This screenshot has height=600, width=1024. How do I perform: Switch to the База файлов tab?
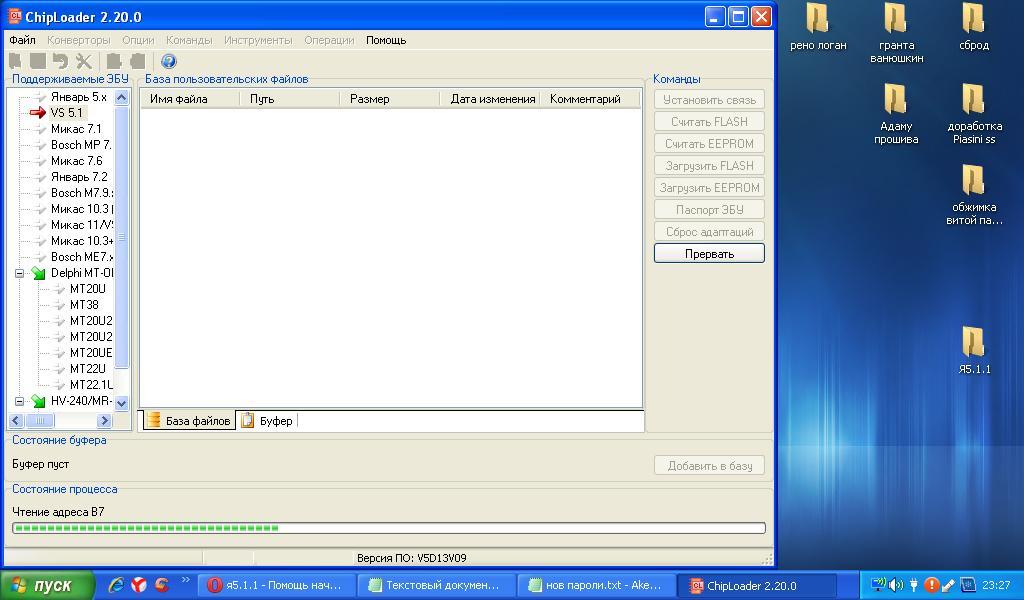[189, 420]
